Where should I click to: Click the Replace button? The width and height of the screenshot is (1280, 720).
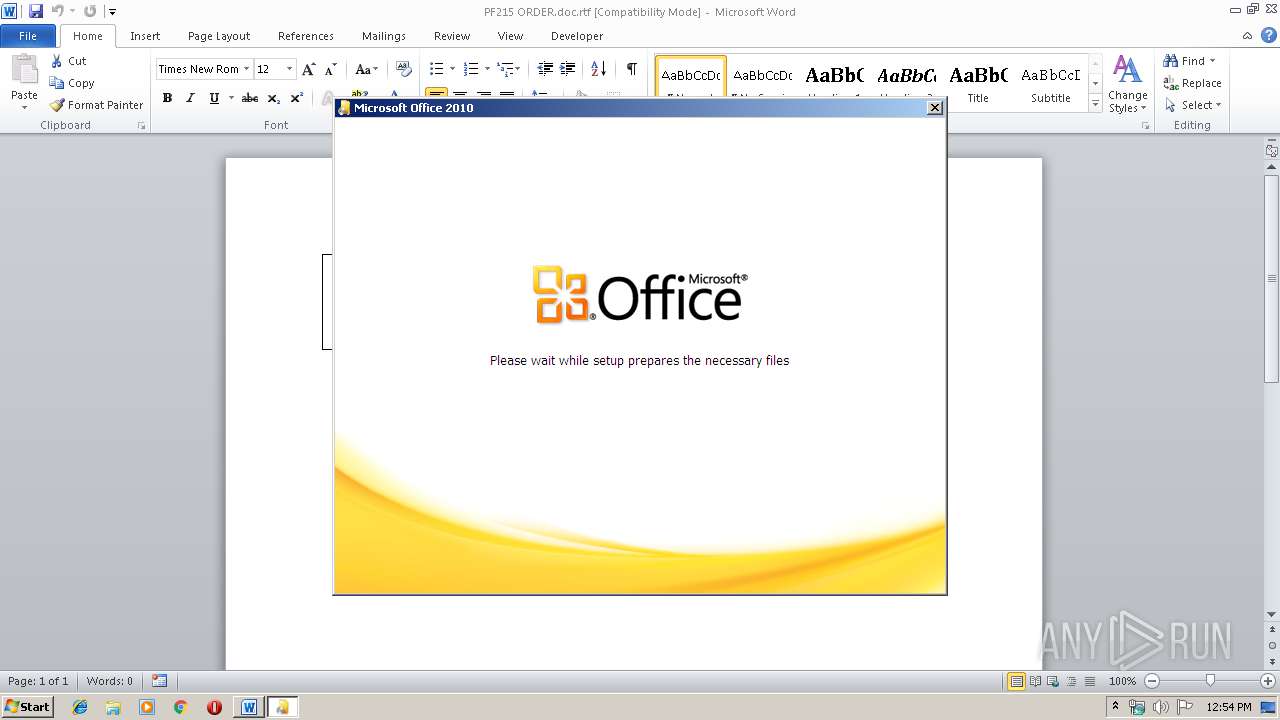tap(1192, 83)
